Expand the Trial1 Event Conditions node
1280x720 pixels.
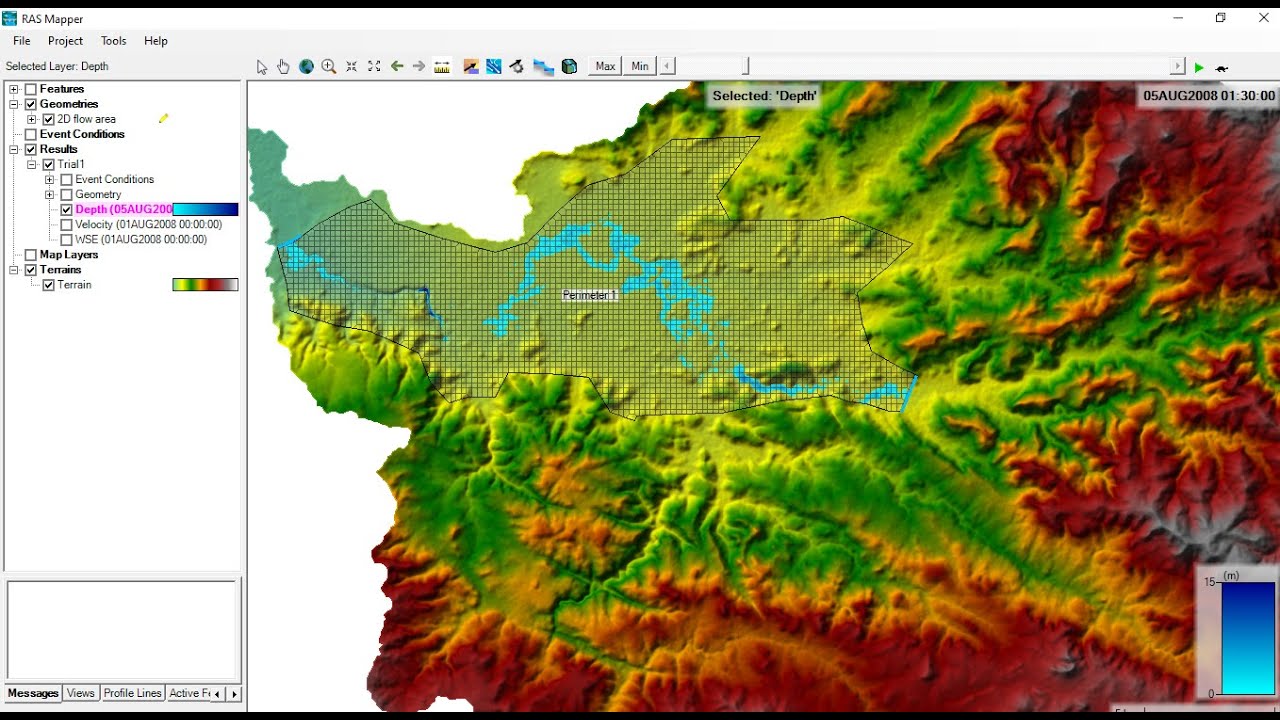pyautogui.click(x=50, y=180)
